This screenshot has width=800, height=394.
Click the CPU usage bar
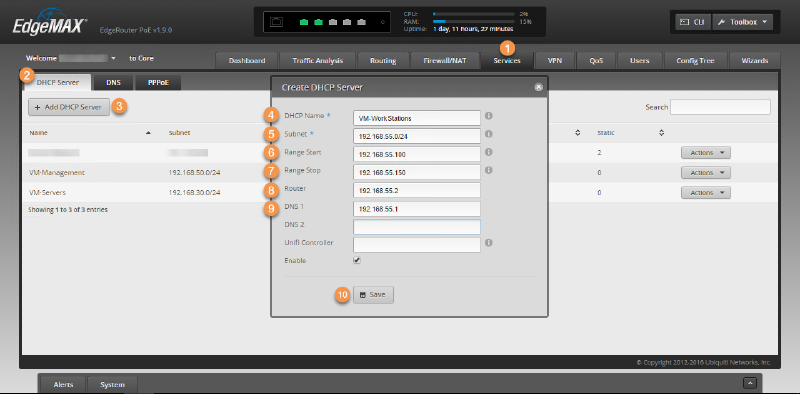coord(473,14)
